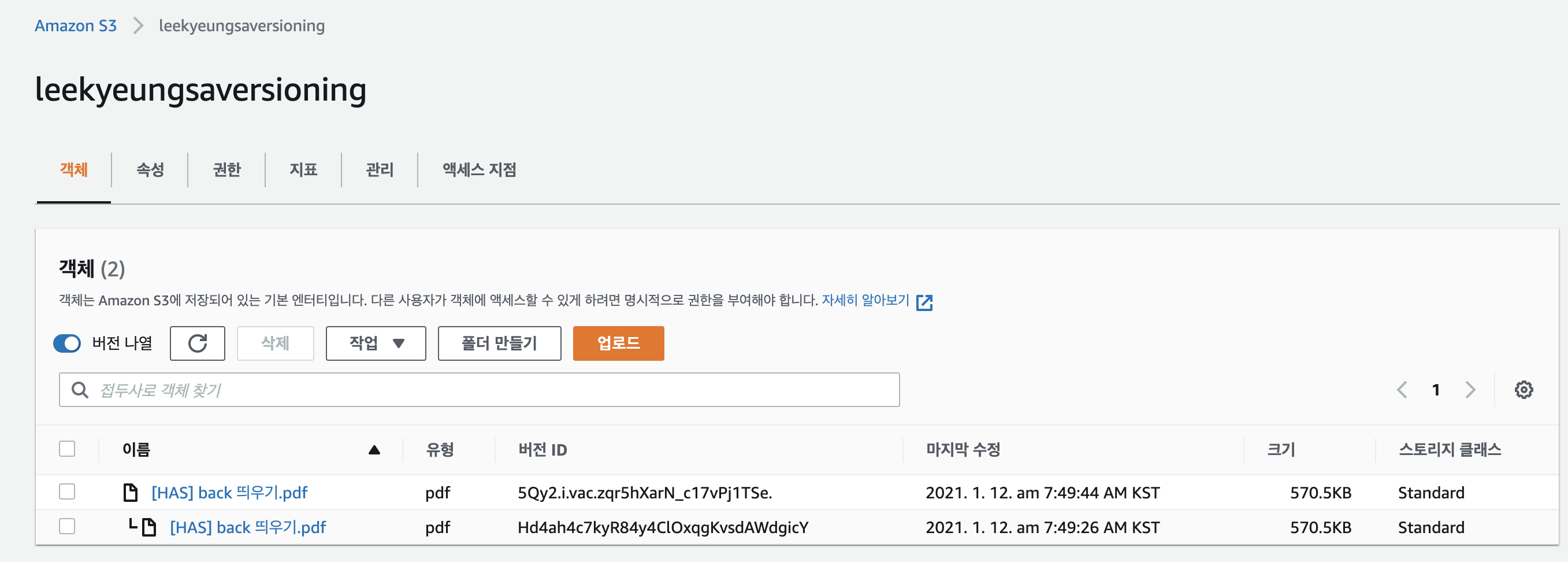
Task: Click the file icon of the latest PDF version
Action: click(x=130, y=492)
